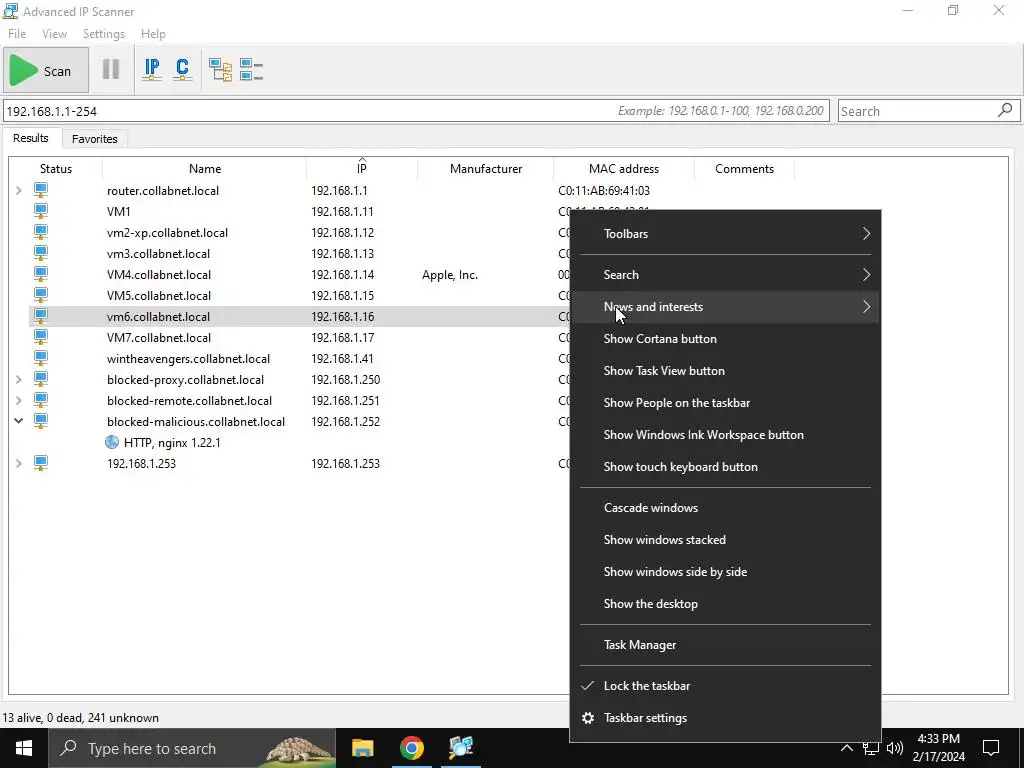Click the computer icon for vm6.collabnet.local
Screen dimensions: 1024x768
(40, 315)
